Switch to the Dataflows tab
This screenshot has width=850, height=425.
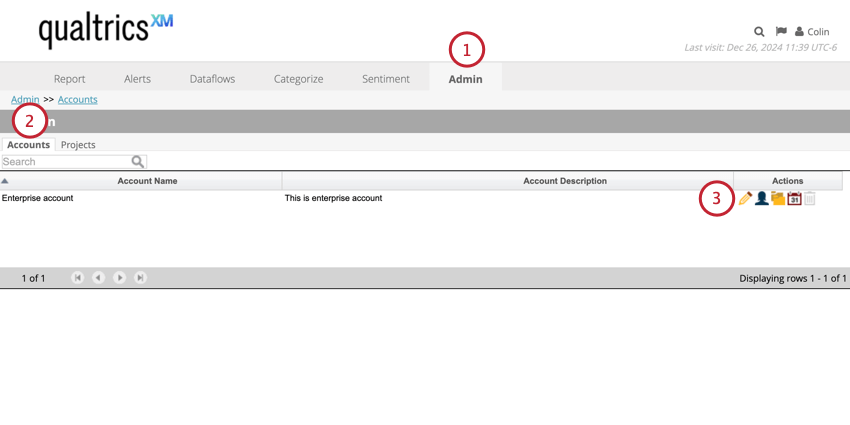click(212, 79)
